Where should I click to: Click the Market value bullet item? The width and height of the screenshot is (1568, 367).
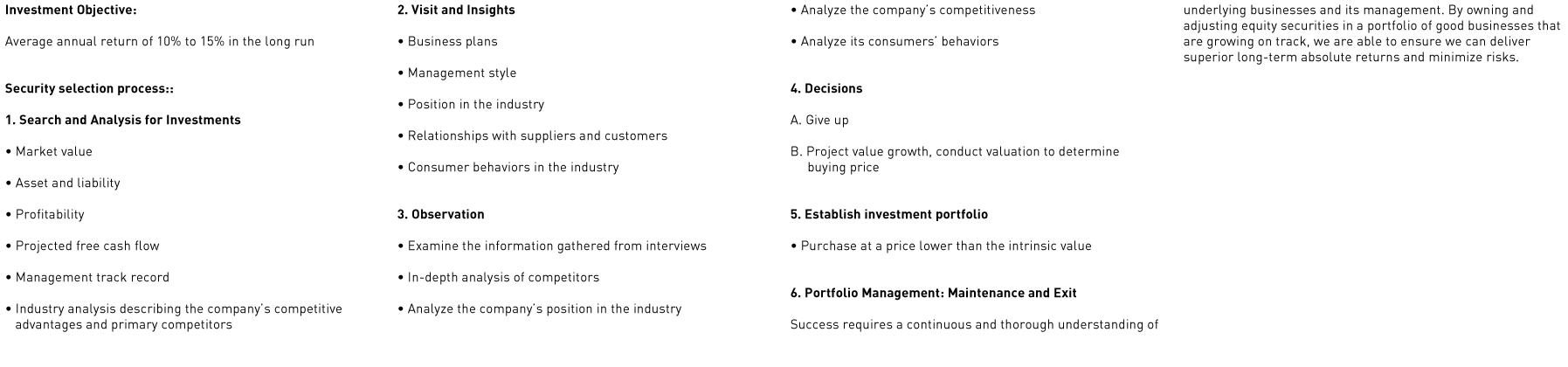[x=49, y=152]
